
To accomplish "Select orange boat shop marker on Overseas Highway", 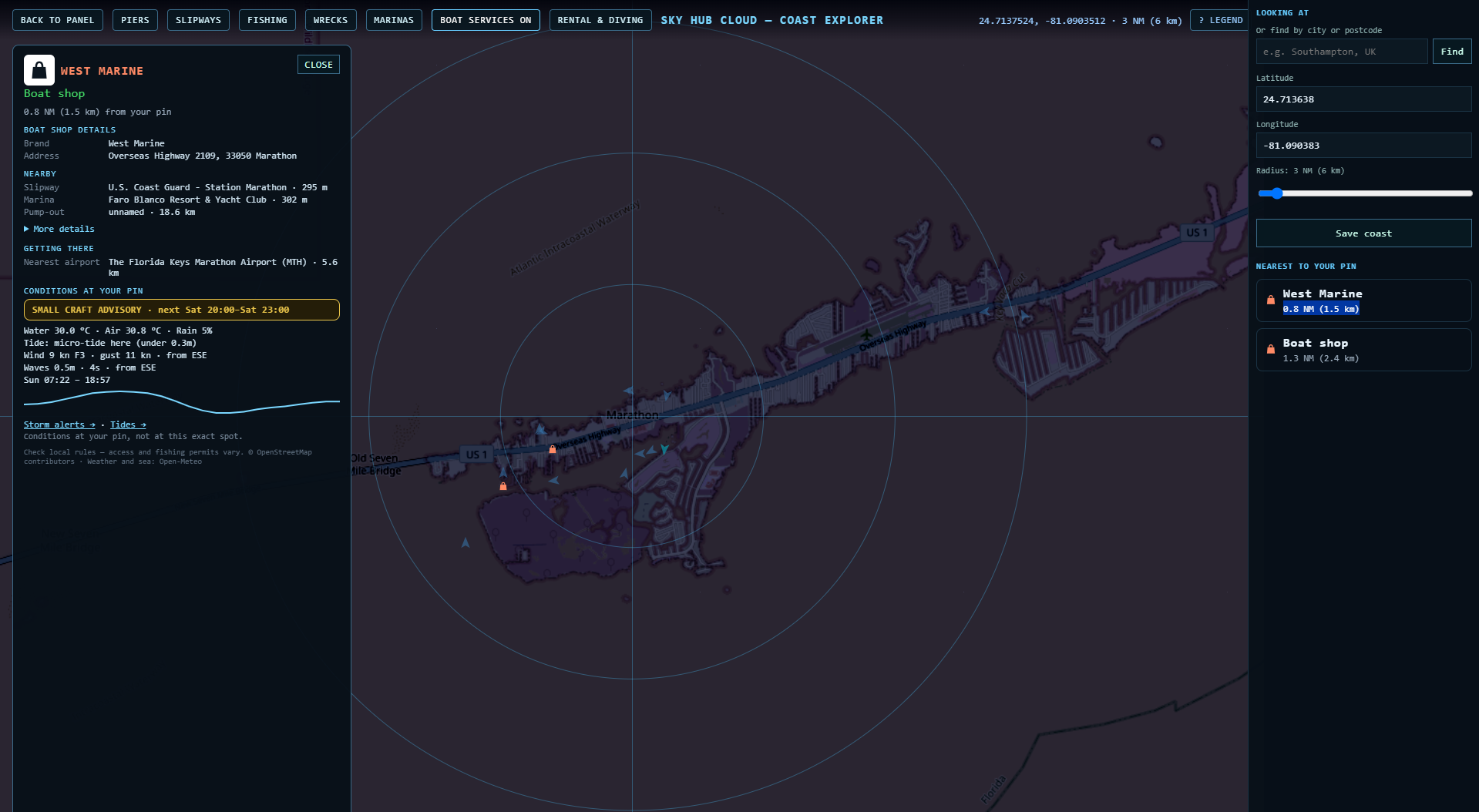I will (553, 449).
